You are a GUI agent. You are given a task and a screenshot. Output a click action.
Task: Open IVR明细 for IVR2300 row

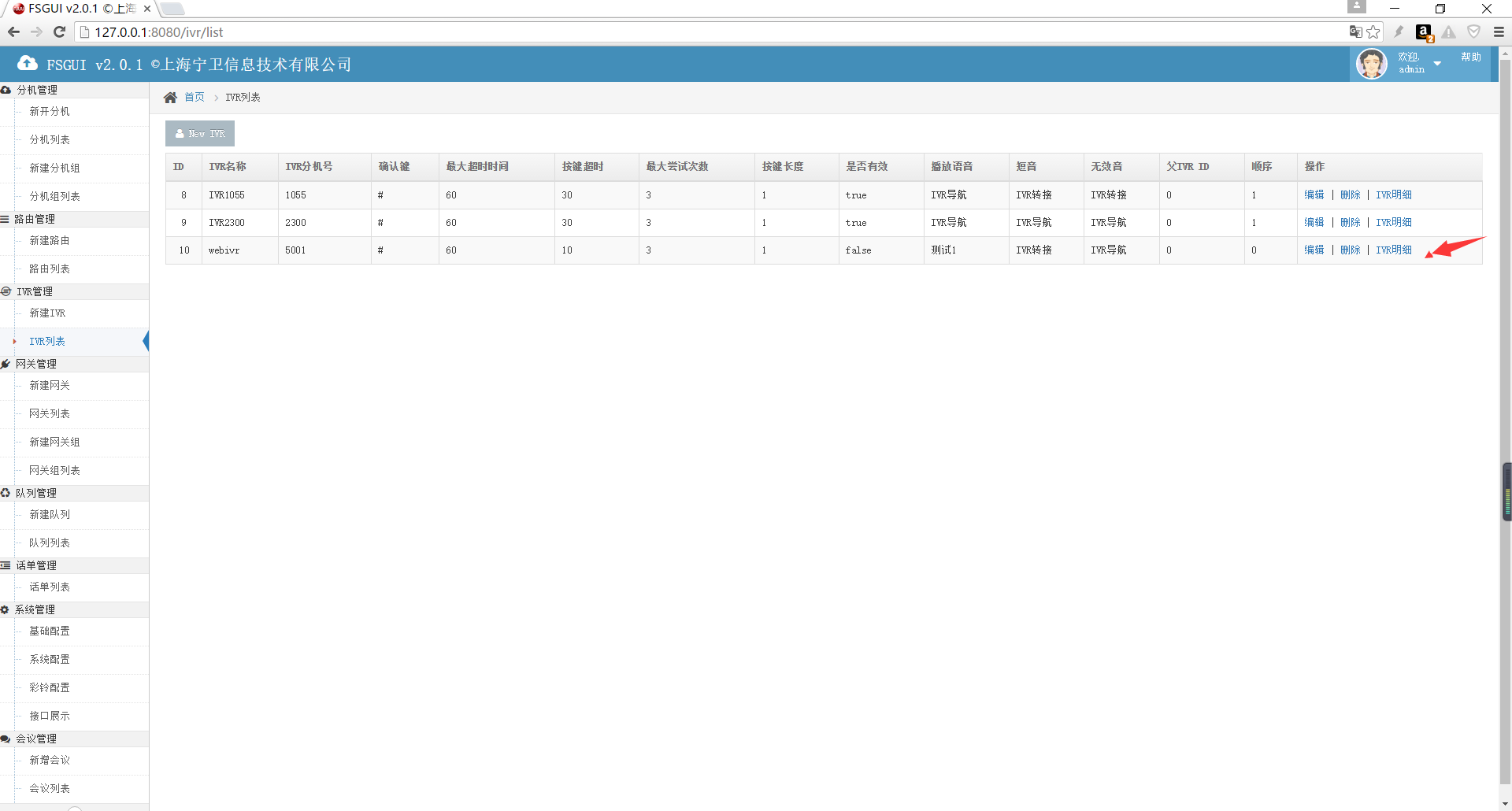1393,223
